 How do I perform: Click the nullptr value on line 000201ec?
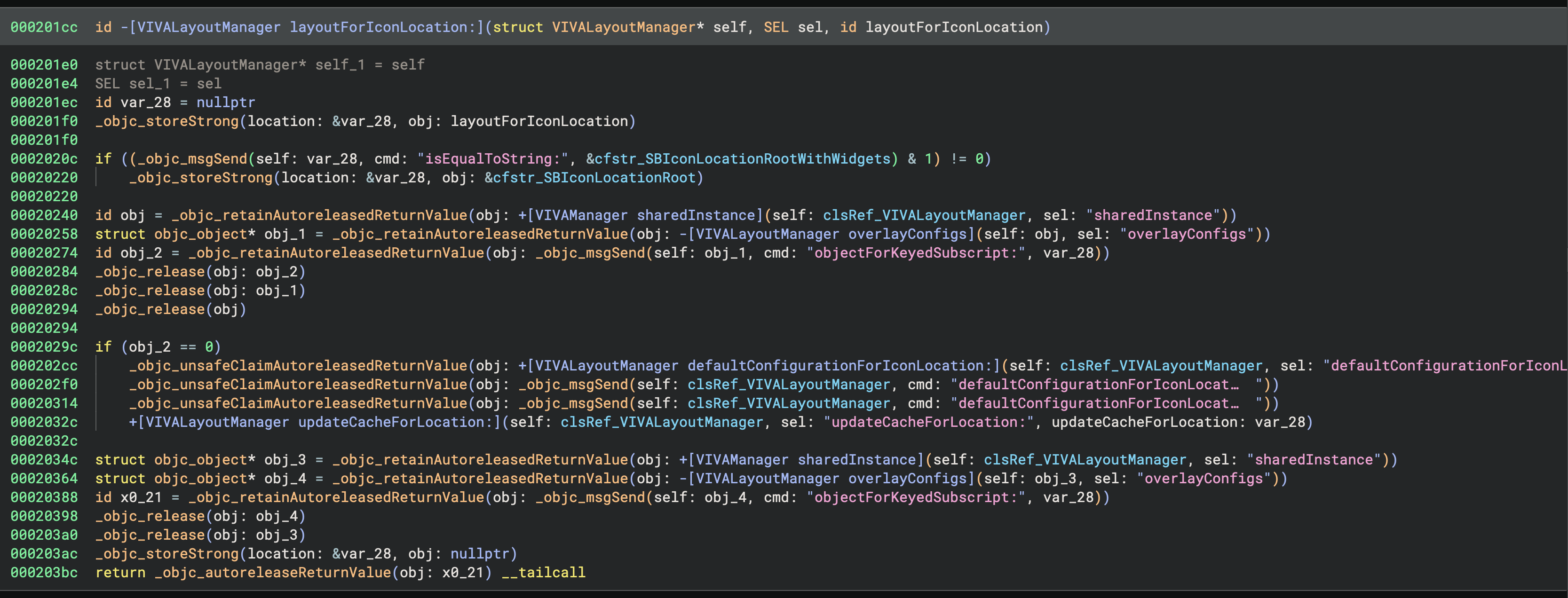[x=225, y=102]
